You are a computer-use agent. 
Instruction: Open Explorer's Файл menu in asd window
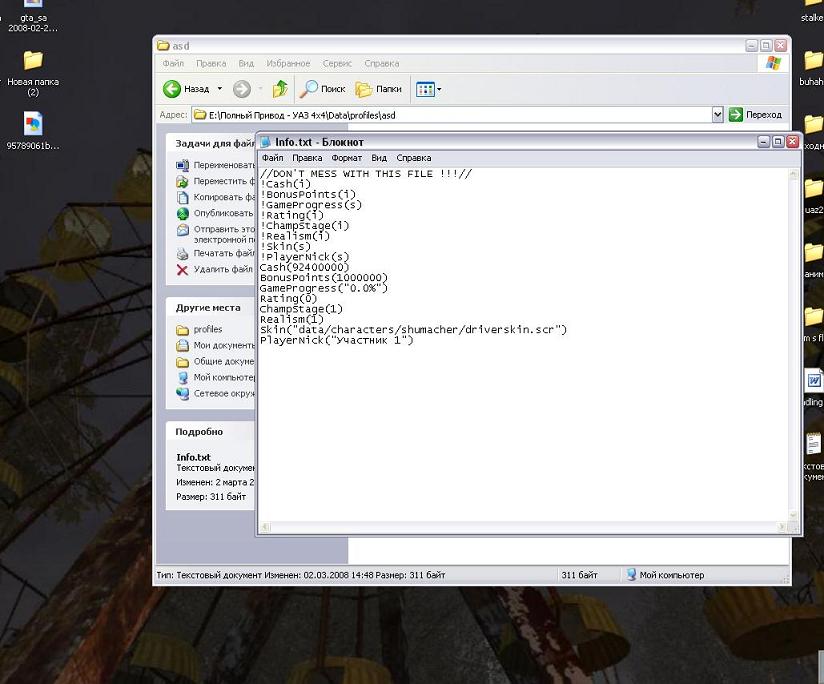pyautogui.click(x=173, y=63)
